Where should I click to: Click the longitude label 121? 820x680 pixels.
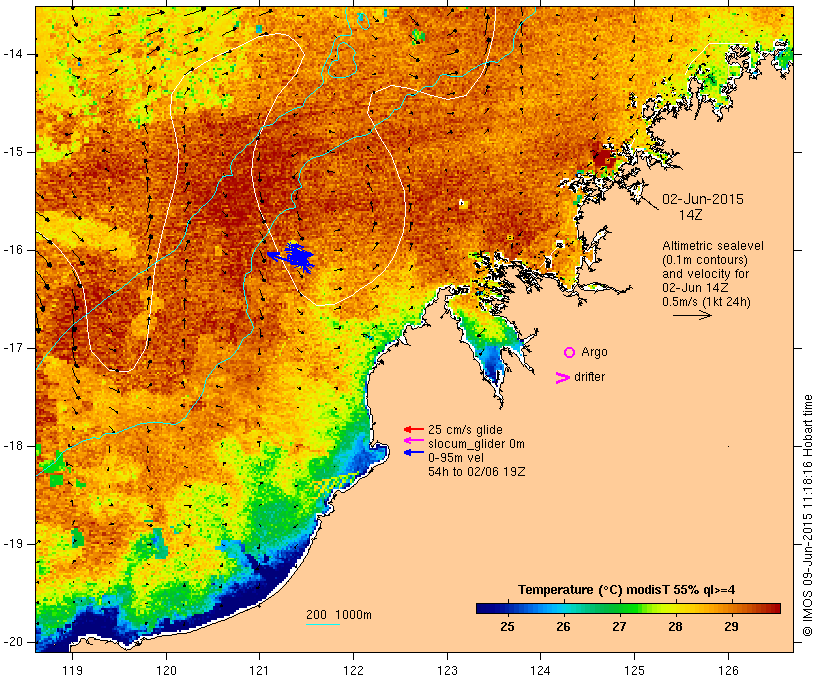tap(259, 670)
